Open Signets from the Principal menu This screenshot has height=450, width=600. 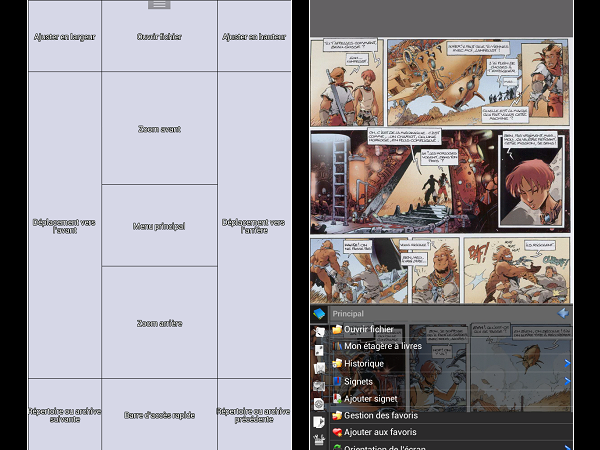click(451, 382)
